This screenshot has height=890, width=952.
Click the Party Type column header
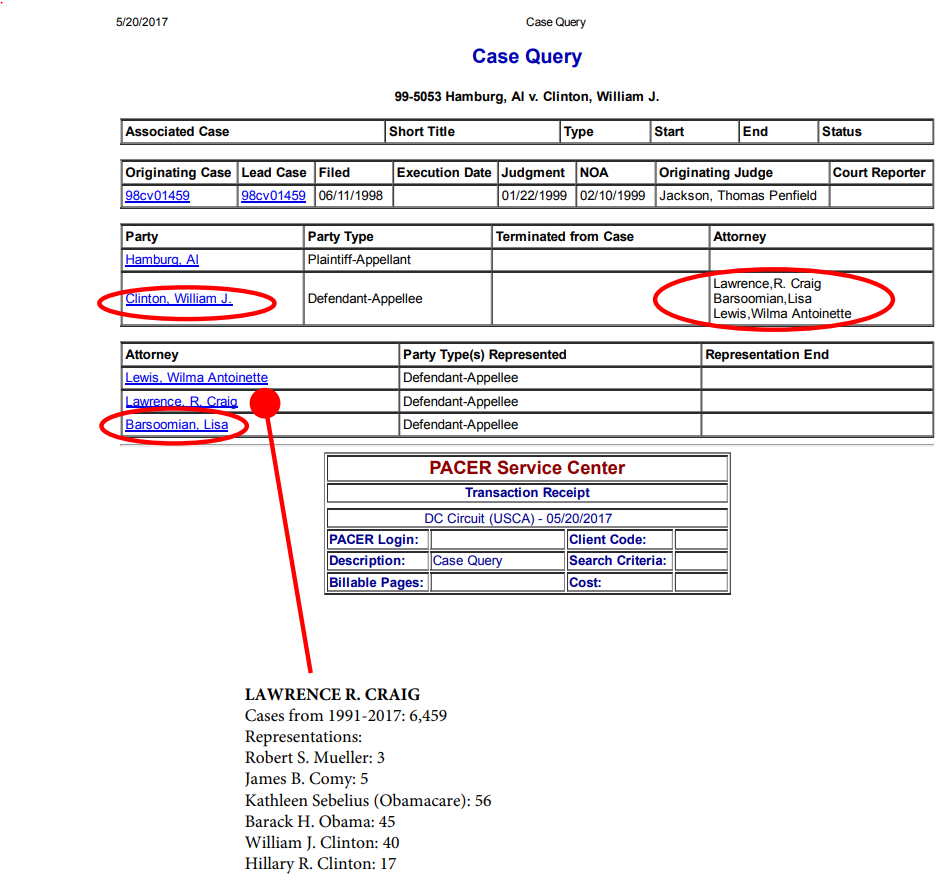coord(341,237)
